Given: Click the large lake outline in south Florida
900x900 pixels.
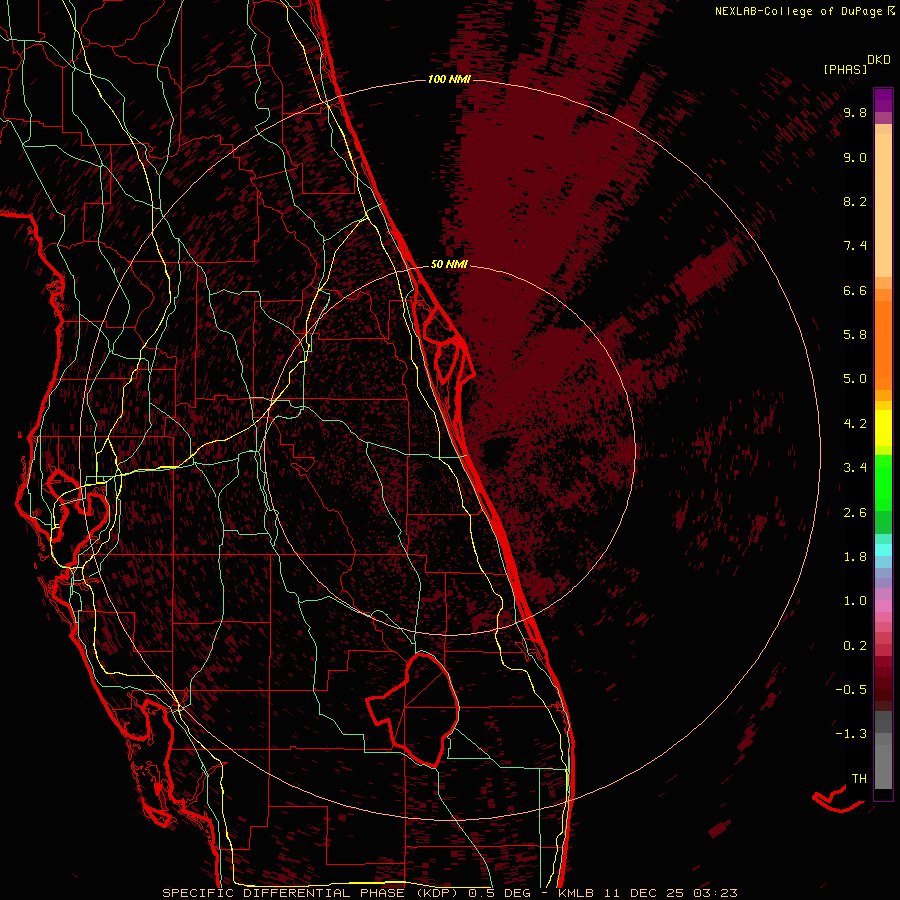Looking at the screenshot, I should tap(413, 709).
